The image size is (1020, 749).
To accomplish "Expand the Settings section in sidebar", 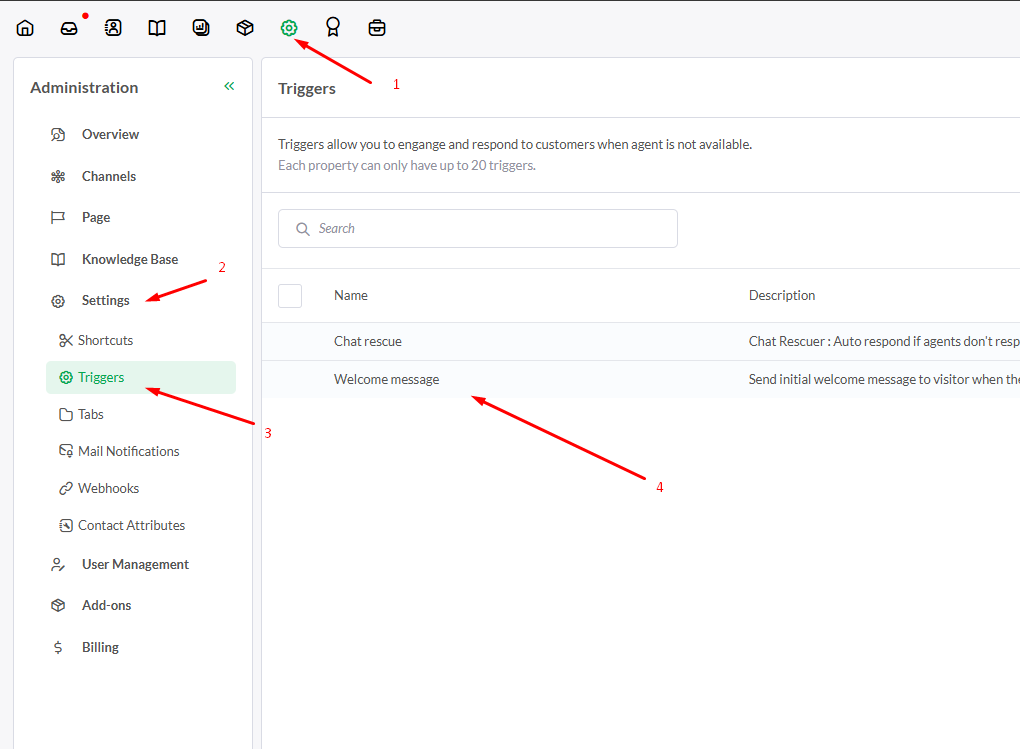I will click(x=105, y=300).
